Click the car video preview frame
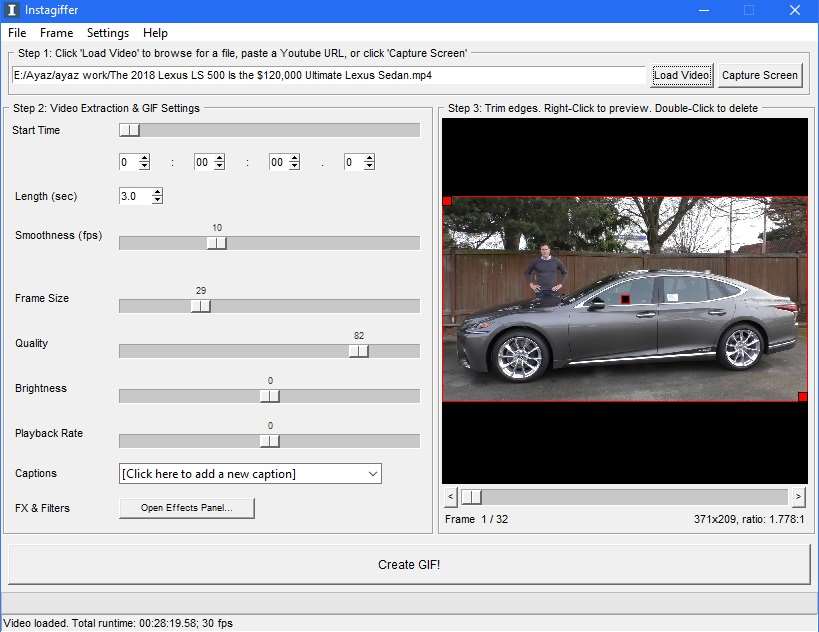 tap(625, 299)
